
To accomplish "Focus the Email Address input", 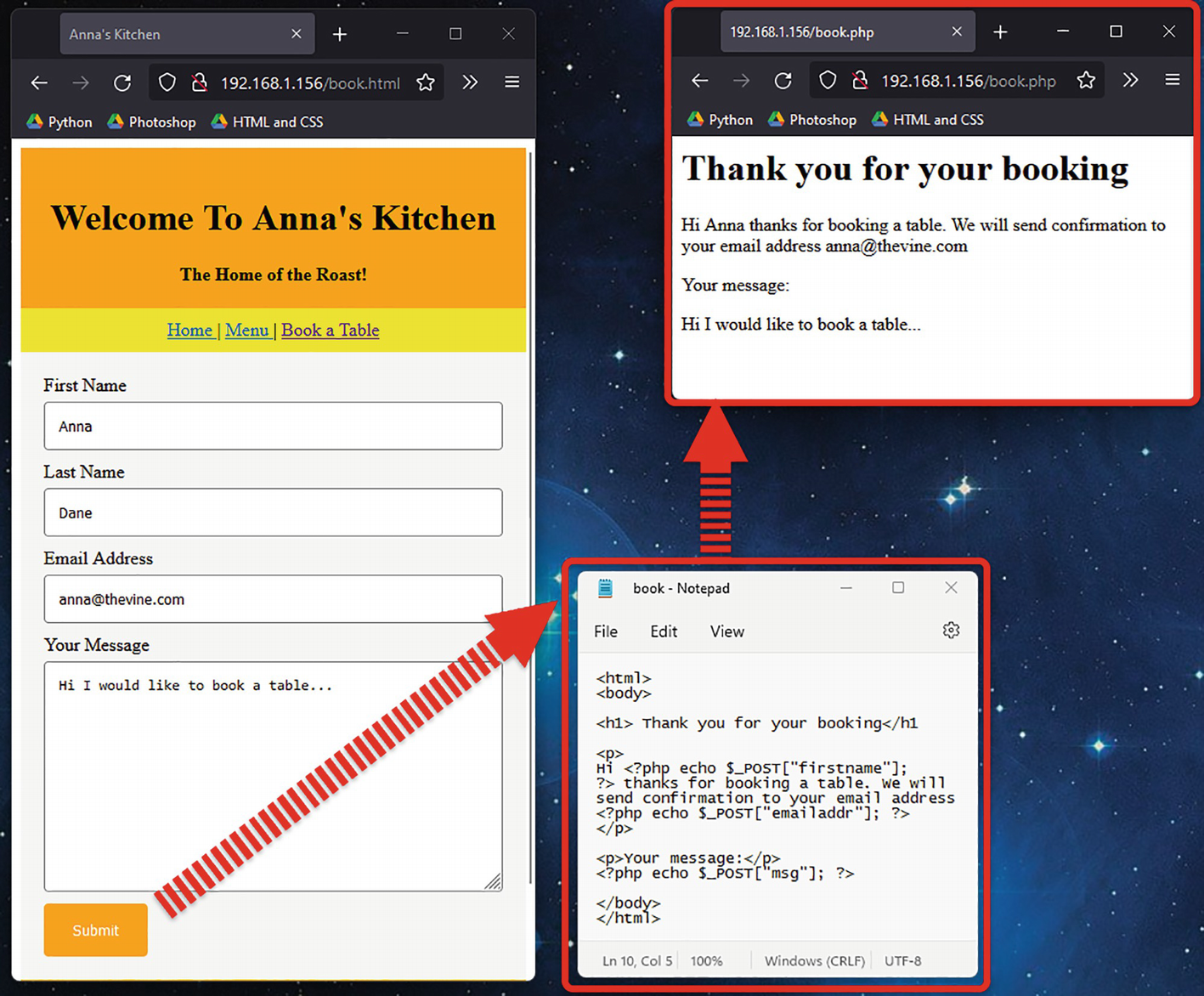I will [273, 599].
